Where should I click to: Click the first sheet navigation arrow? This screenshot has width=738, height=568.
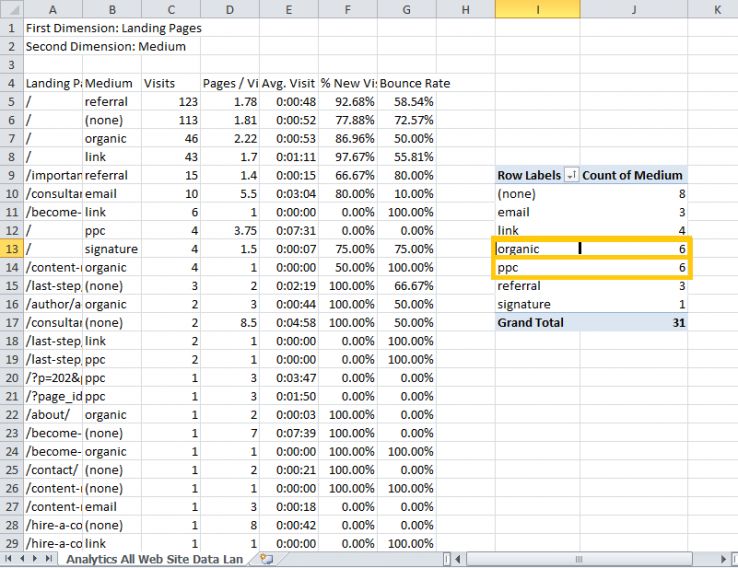point(8,559)
